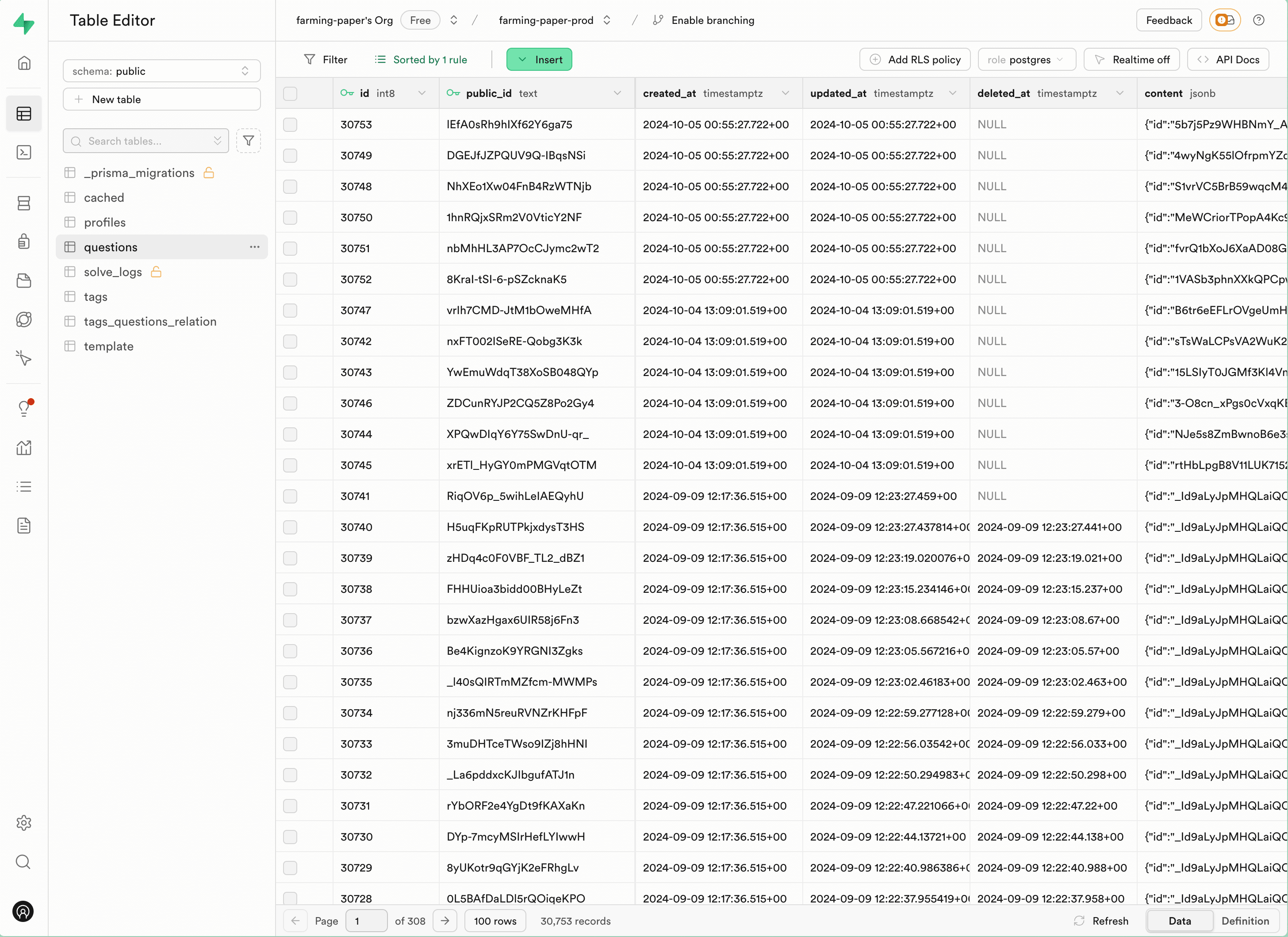
Task: Open the SQL Editor sidebar icon
Action: (24, 152)
